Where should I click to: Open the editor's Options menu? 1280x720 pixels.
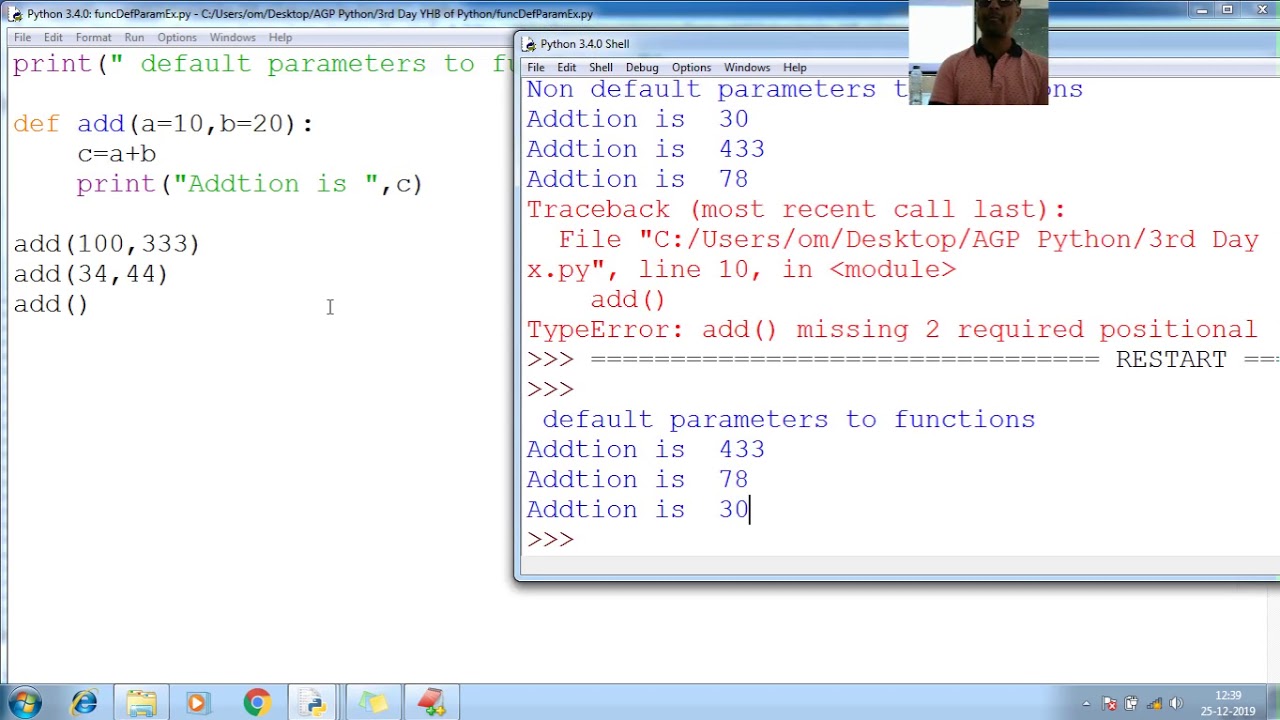click(x=176, y=37)
